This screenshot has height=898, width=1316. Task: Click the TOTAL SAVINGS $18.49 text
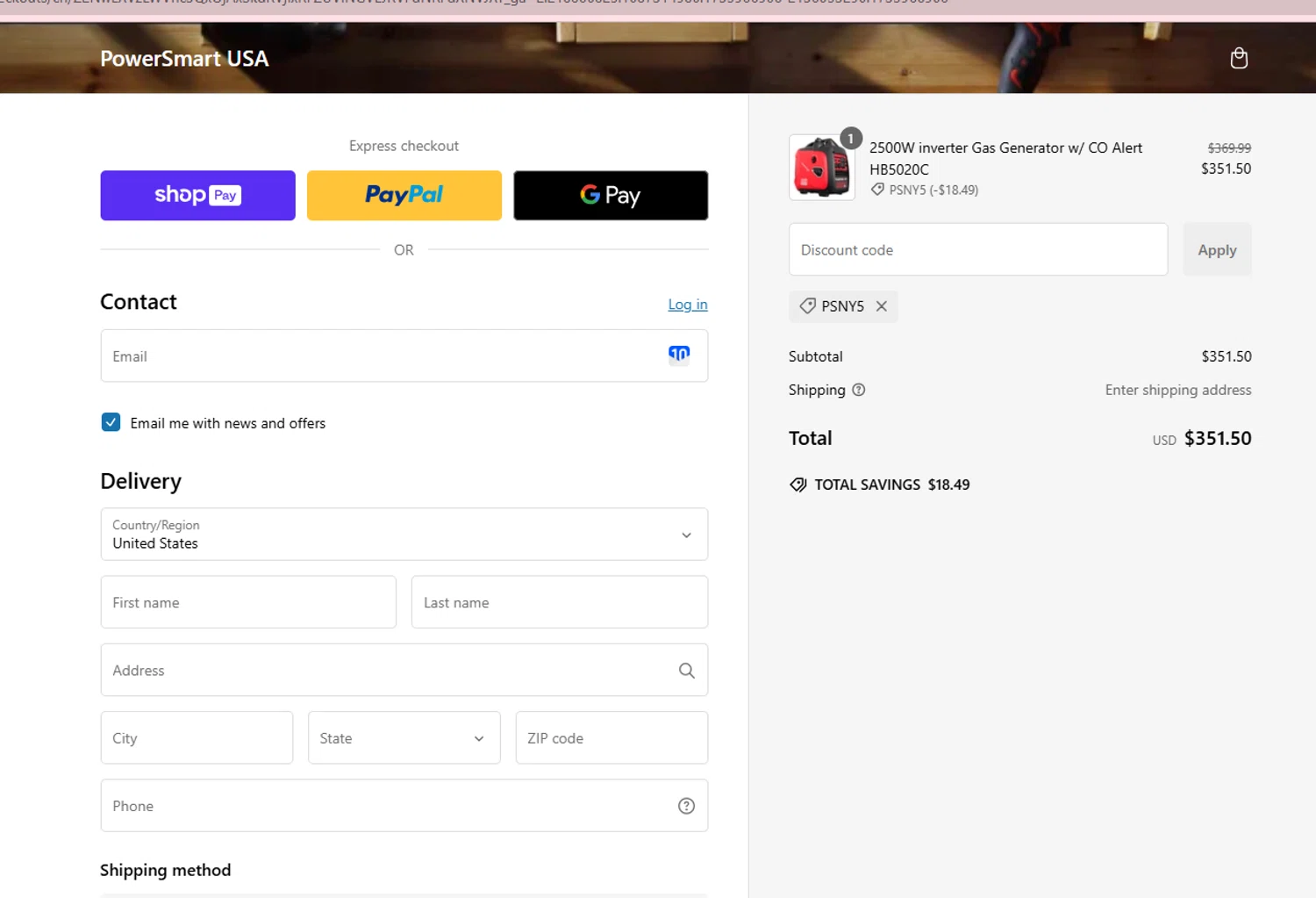click(x=892, y=485)
